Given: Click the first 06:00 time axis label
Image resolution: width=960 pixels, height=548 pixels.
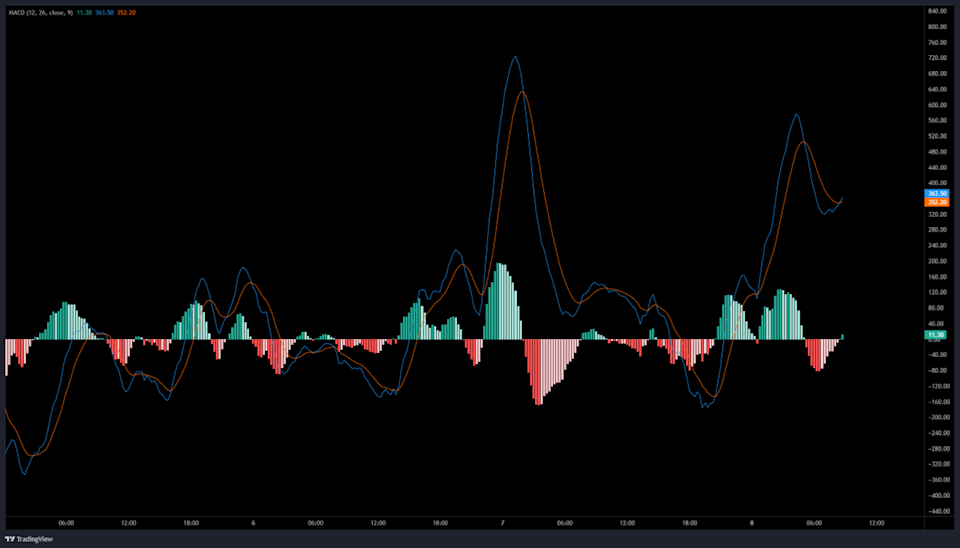Looking at the screenshot, I should pos(66,523).
